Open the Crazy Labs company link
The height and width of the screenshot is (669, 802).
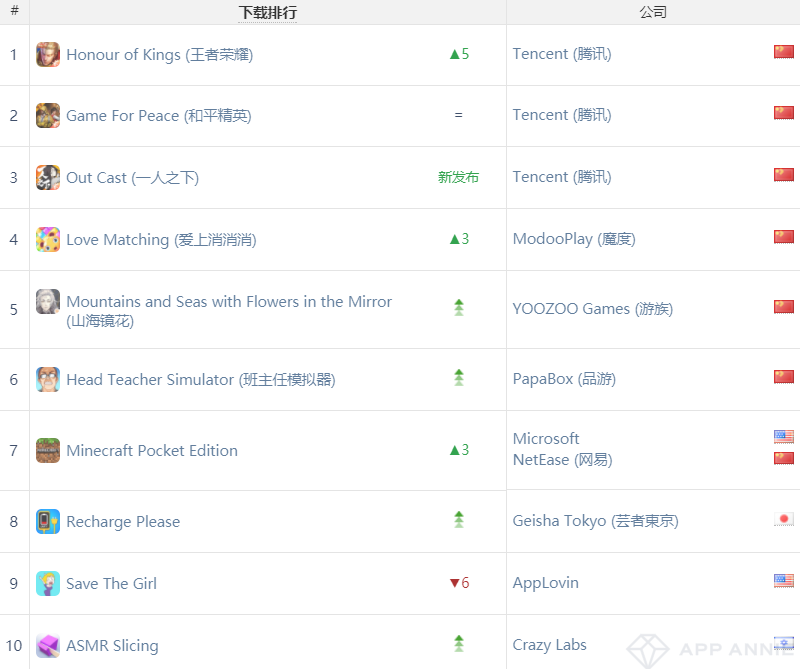click(x=550, y=644)
